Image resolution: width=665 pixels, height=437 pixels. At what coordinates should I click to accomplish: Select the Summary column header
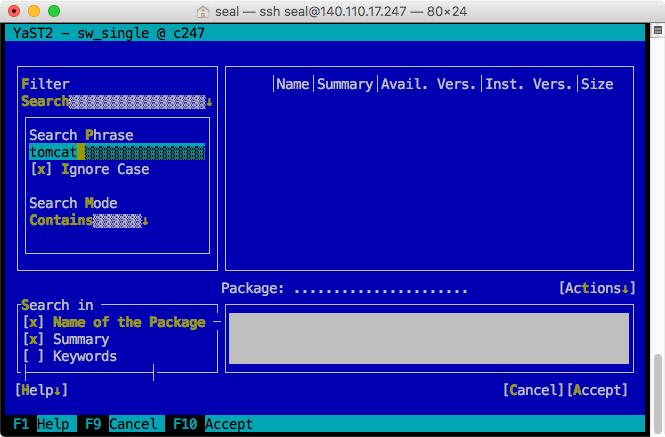tap(345, 84)
